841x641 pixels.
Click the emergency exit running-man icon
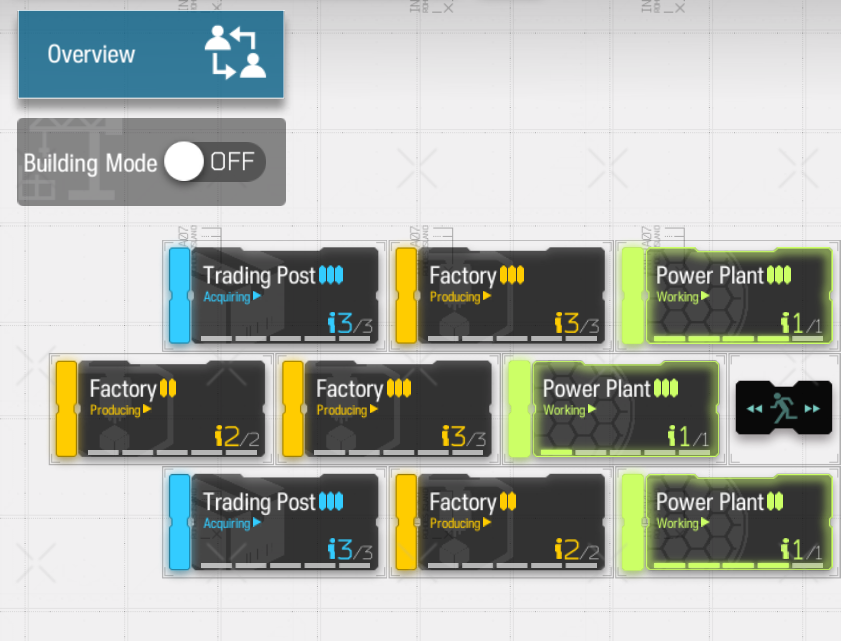click(x=784, y=408)
